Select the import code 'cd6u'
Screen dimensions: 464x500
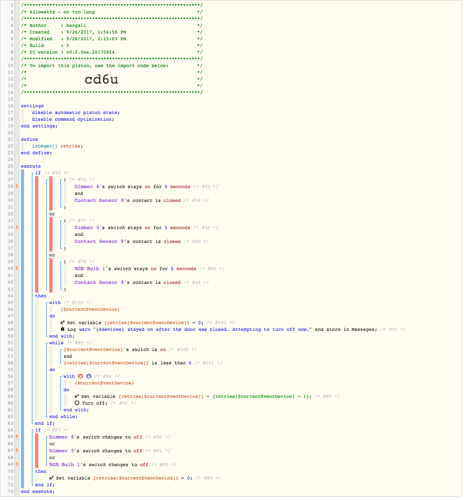pos(102,80)
